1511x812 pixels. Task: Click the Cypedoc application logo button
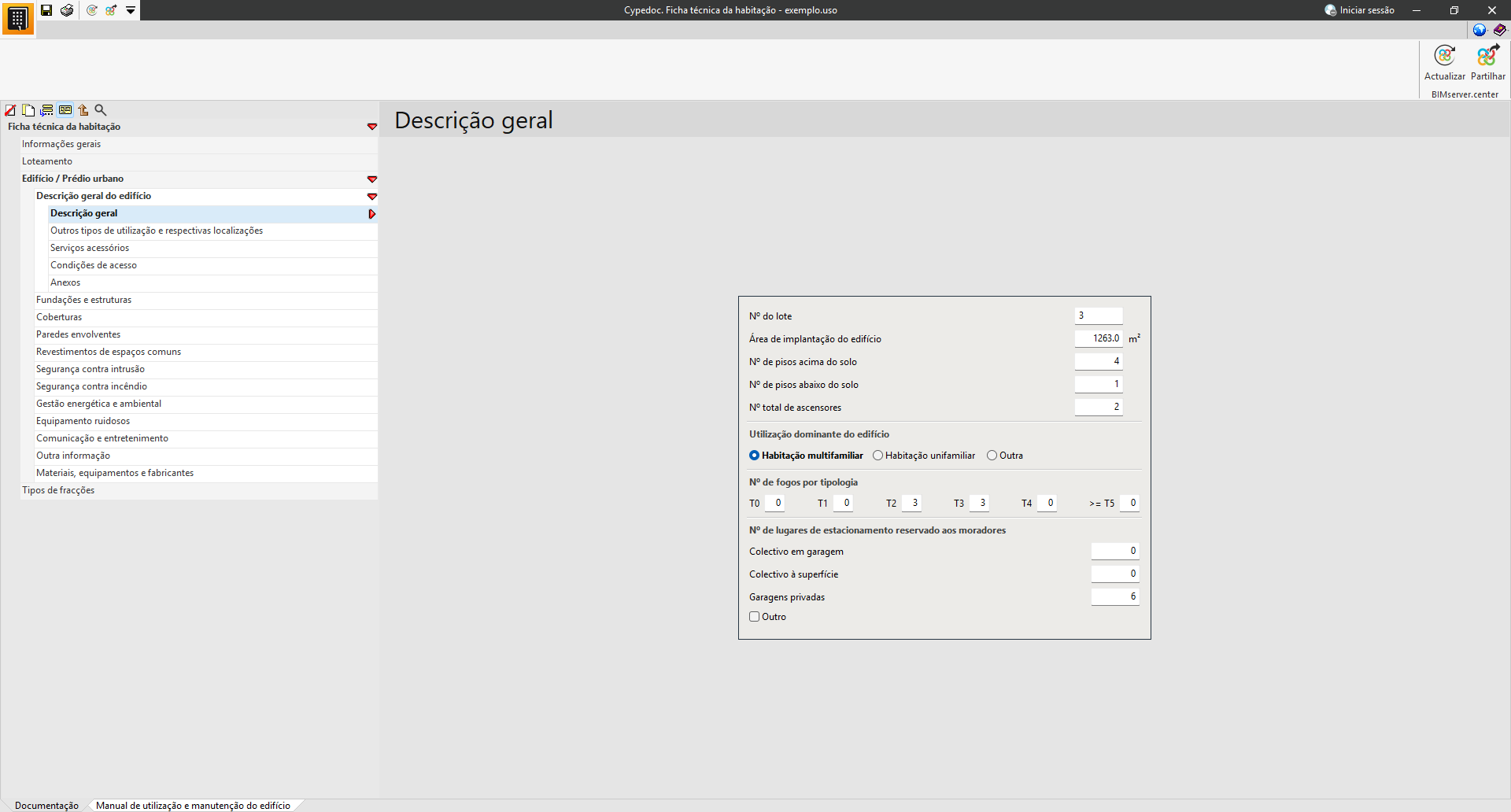tap(17, 18)
